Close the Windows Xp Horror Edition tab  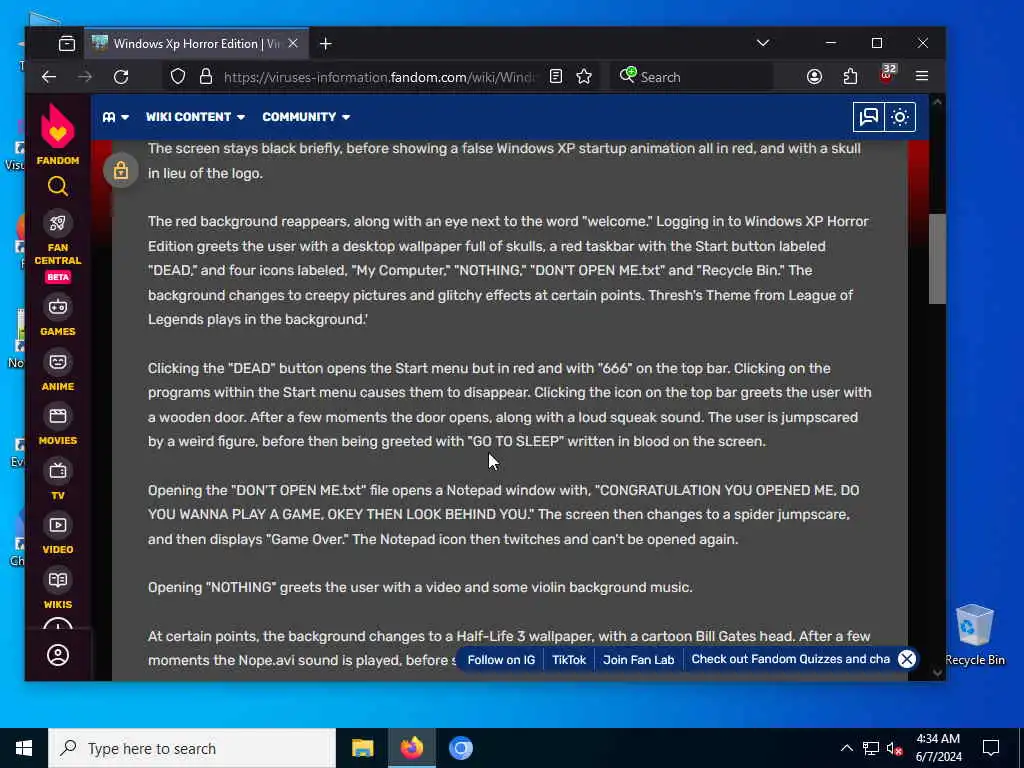pyautogui.click(x=293, y=43)
